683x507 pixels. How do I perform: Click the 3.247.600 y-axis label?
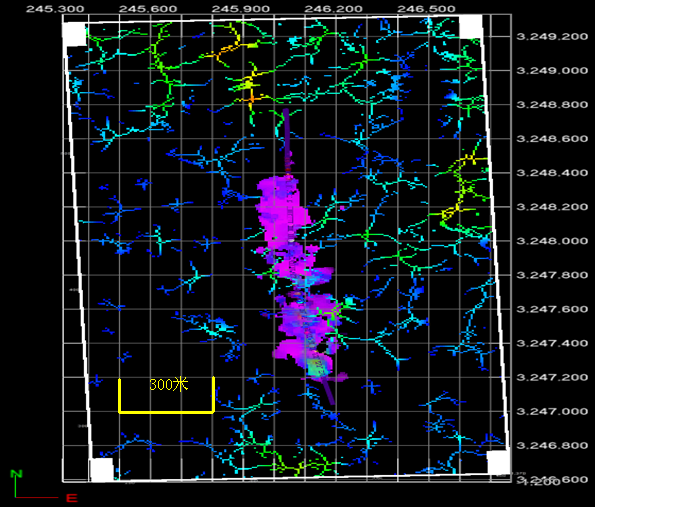pyautogui.click(x=551, y=309)
